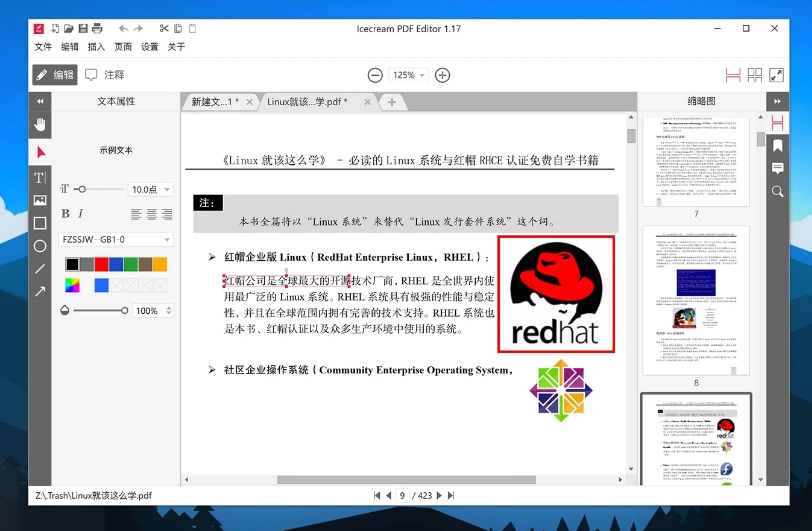Viewport: 812px width, 531px height.
Task: Open the Search panel in right sidebar
Action: pyautogui.click(x=777, y=191)
